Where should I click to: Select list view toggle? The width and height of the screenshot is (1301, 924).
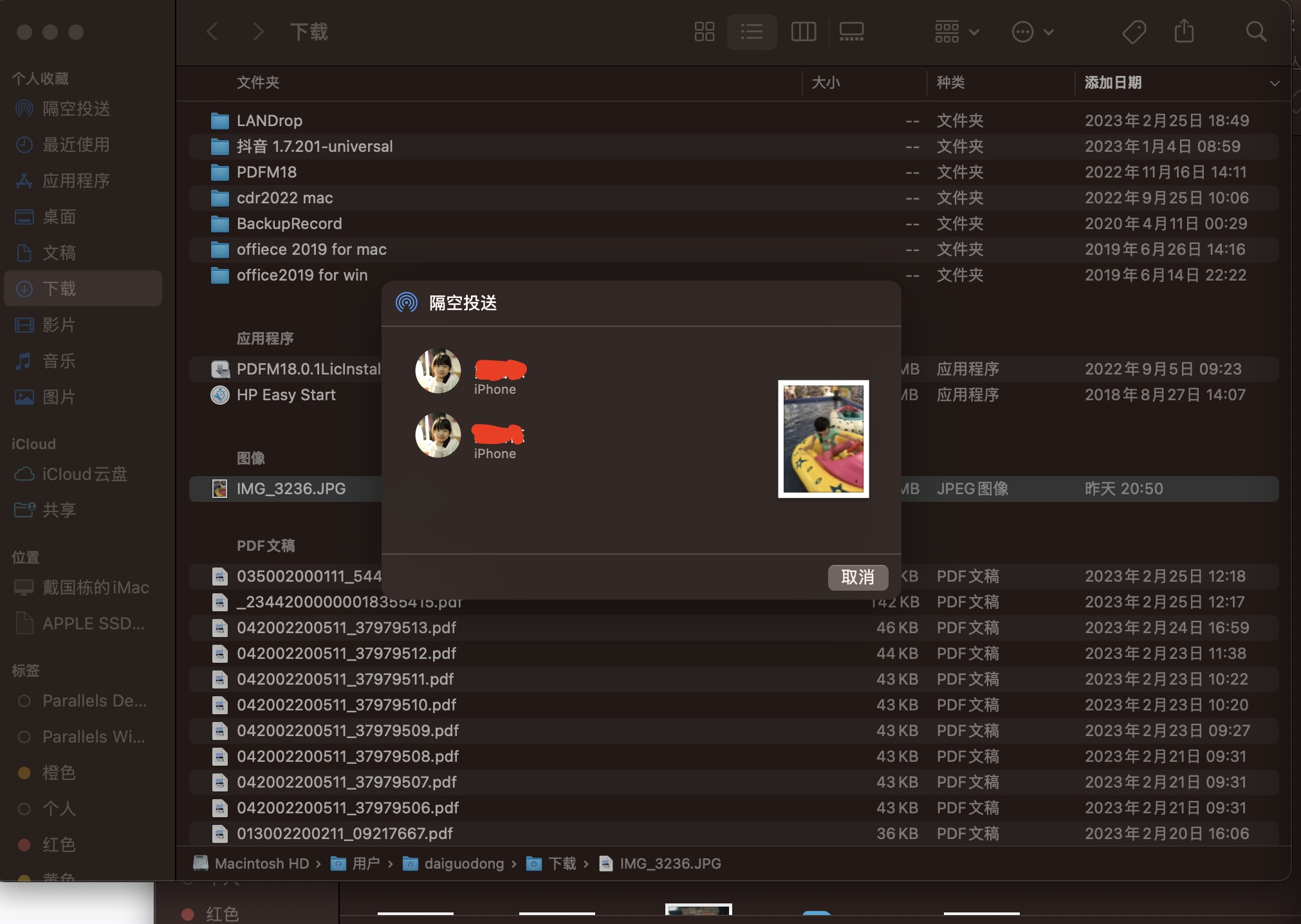(x=752, y=32)
